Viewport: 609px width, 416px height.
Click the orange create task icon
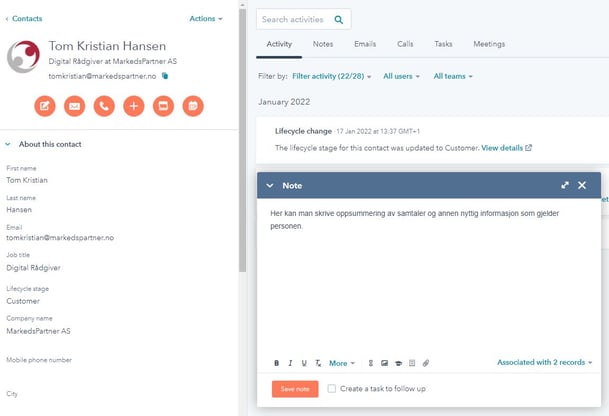click(163, 106)
